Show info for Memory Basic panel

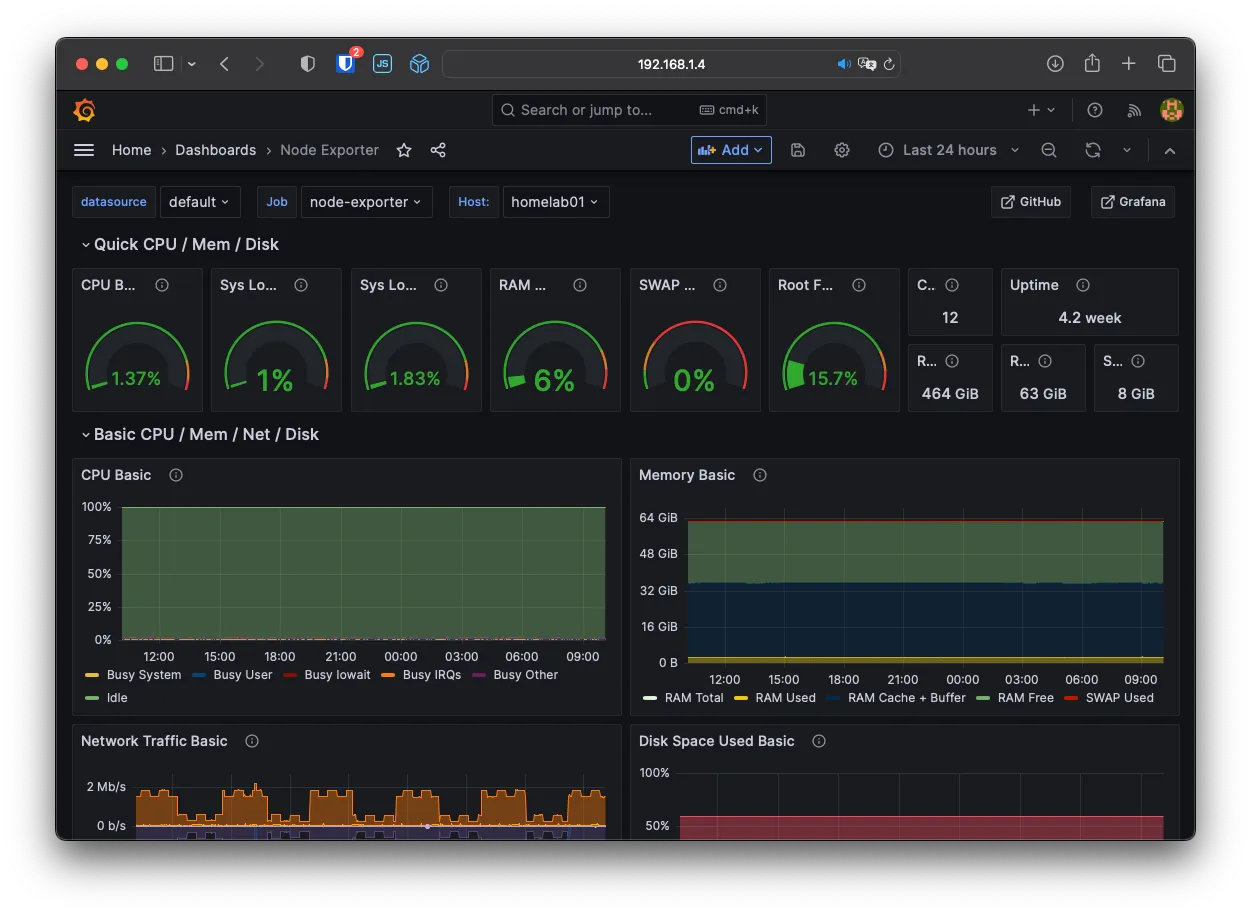[760, 475]
